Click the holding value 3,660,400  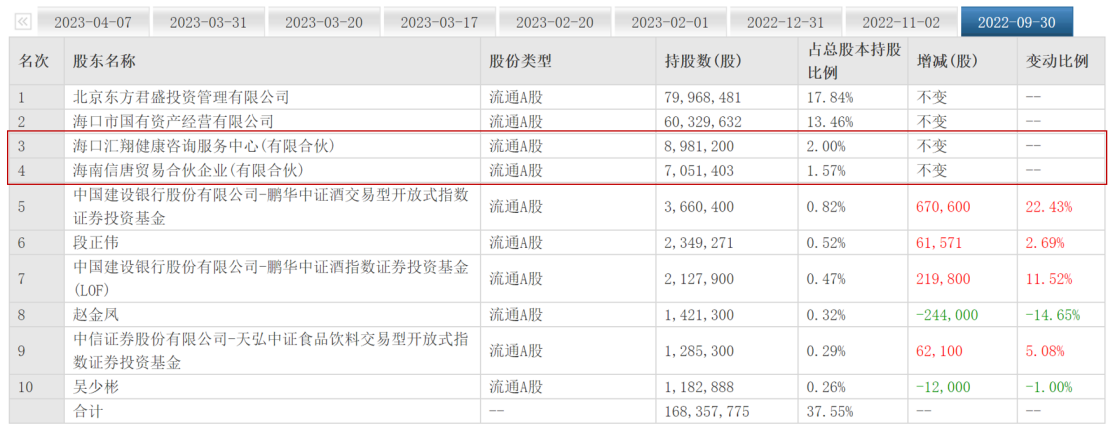(698, 207)
